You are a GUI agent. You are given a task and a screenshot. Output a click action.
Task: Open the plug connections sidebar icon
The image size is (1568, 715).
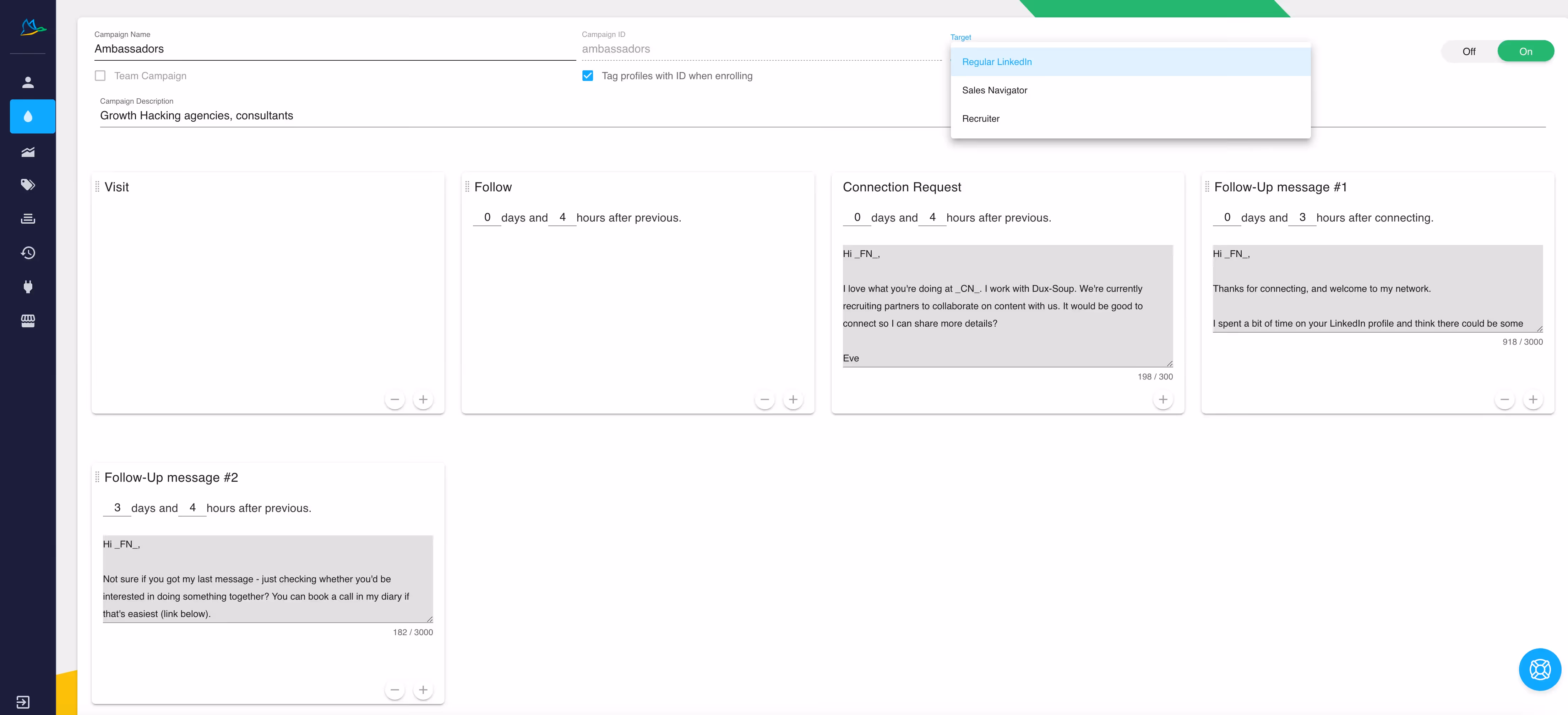point(28,286)
